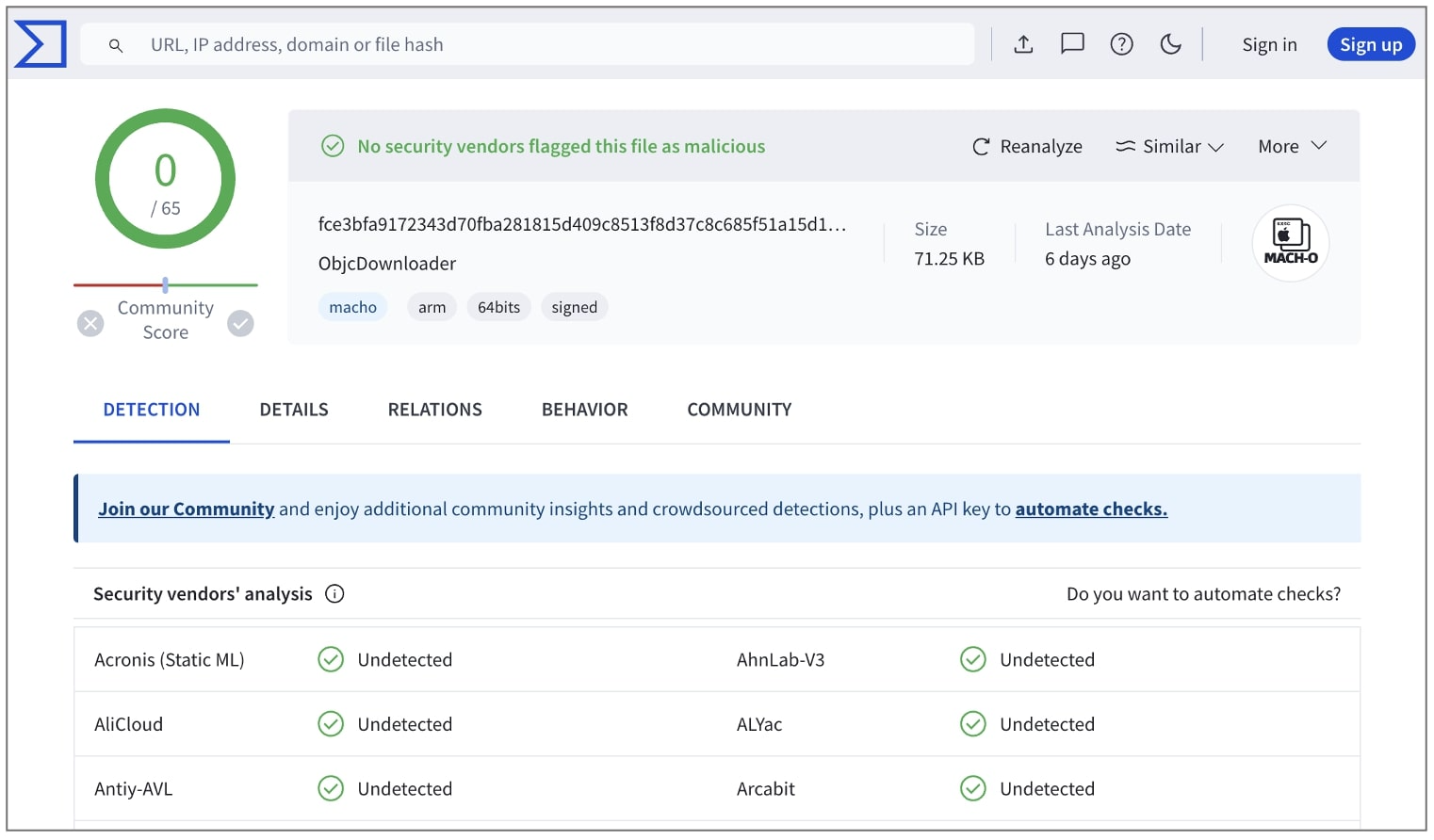
Task: Vote harmless with community score checkmark
Action: point(241,324)
